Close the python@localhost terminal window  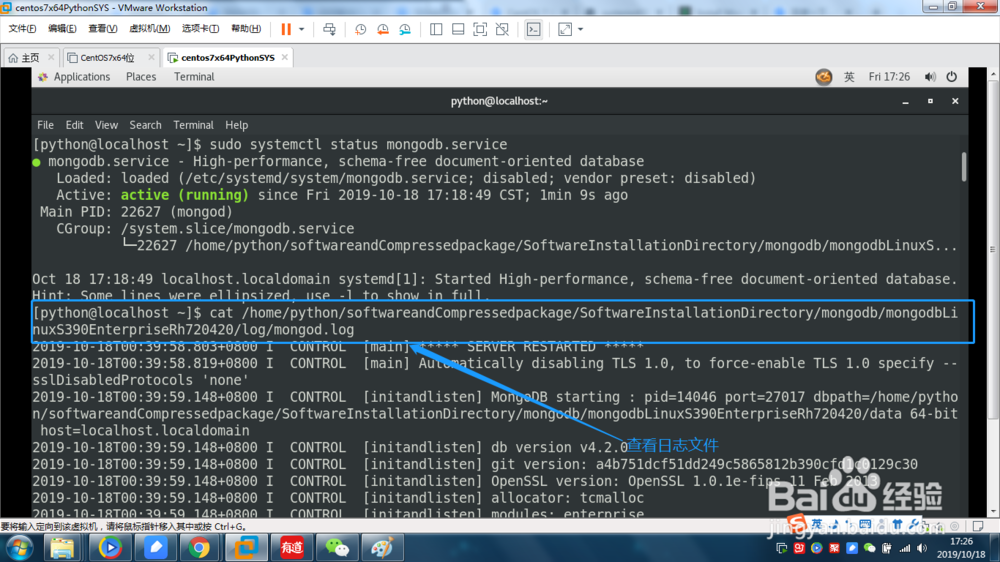(x=955, y=101)
